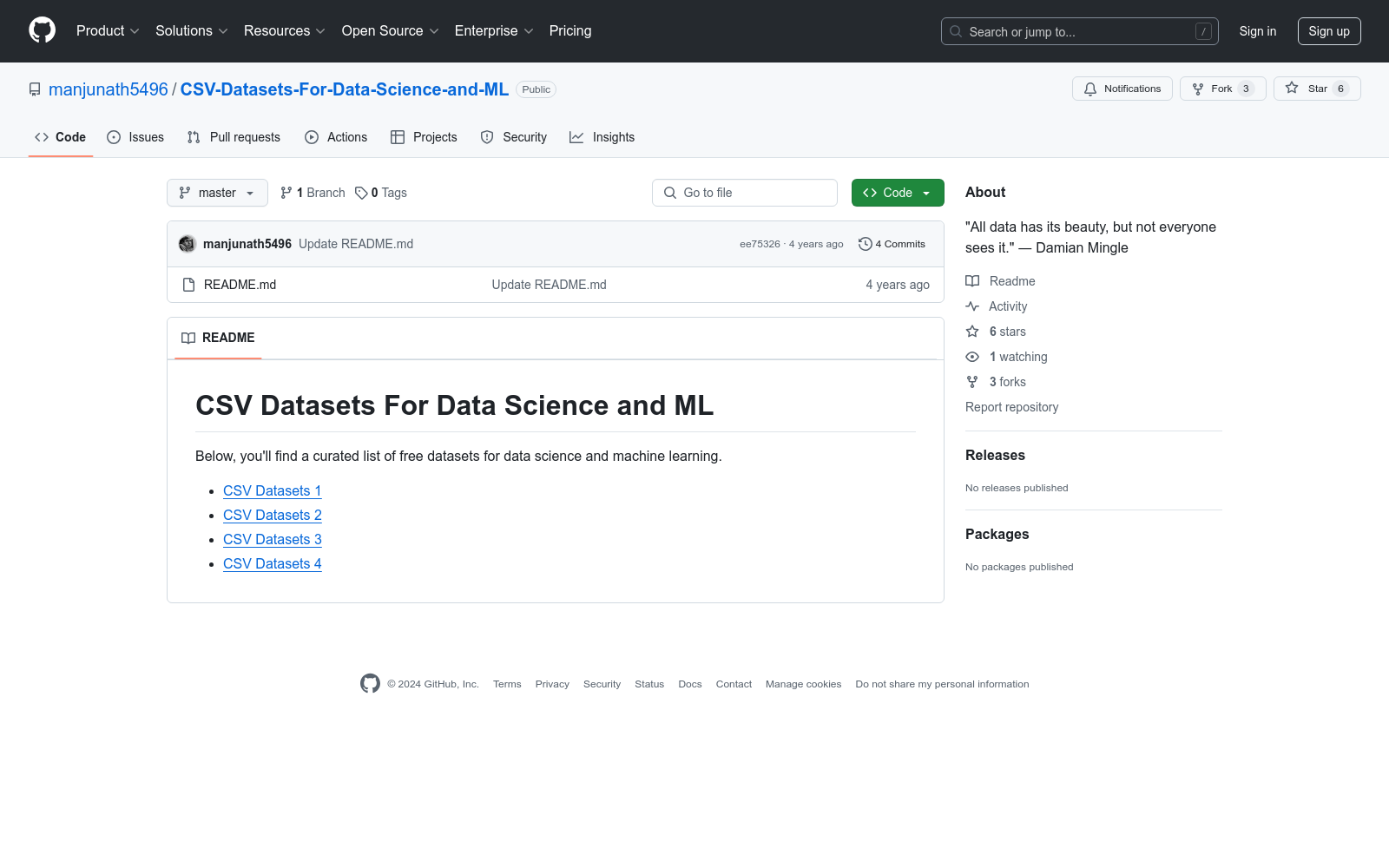
Task: Go to the Pull requests tab
Action: 234,137
